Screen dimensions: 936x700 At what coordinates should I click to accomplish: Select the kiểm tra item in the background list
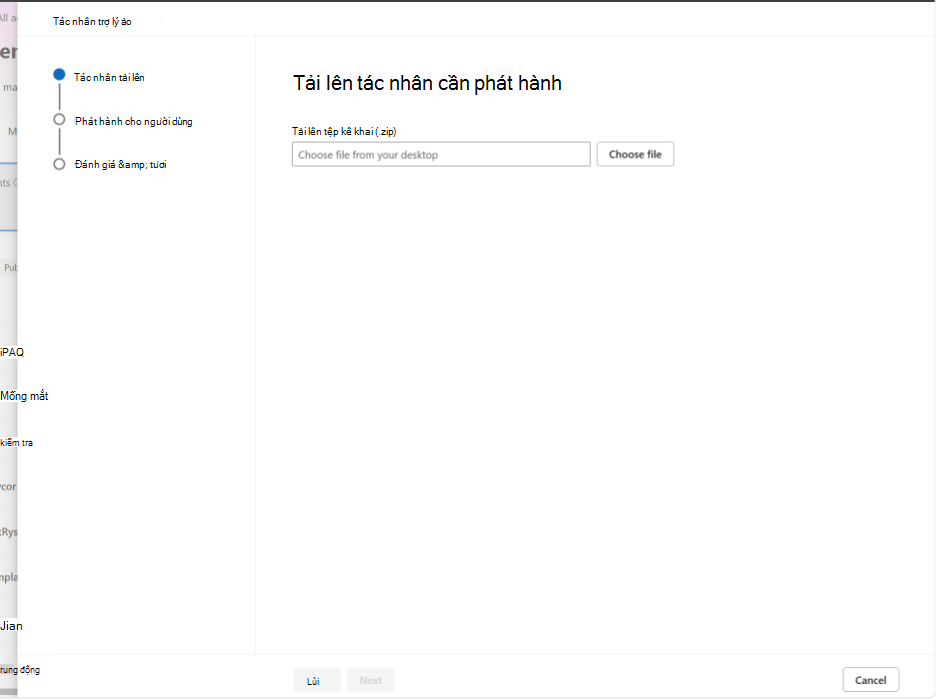pos(17,443)
